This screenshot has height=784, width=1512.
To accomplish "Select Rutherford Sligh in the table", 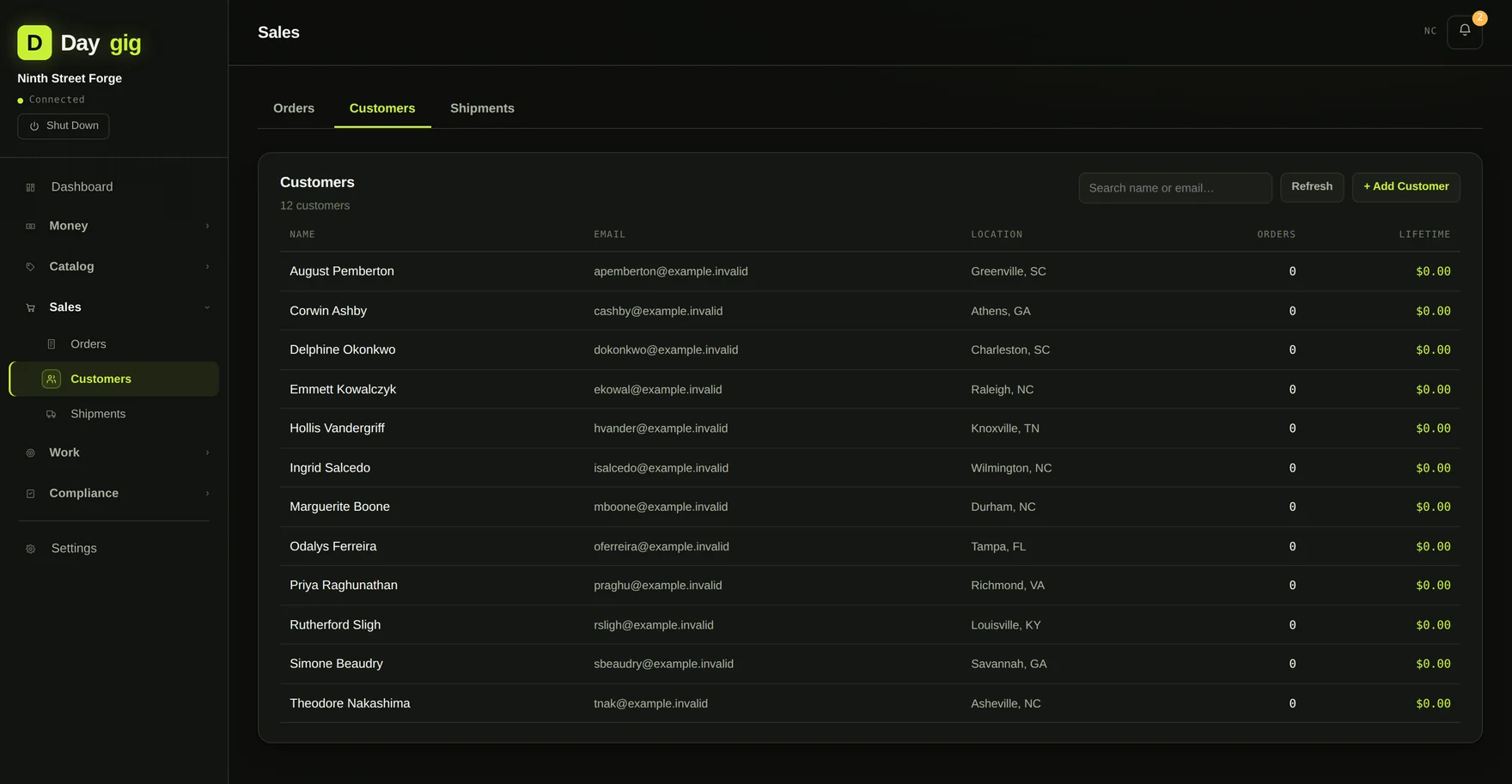I will 869,625.
